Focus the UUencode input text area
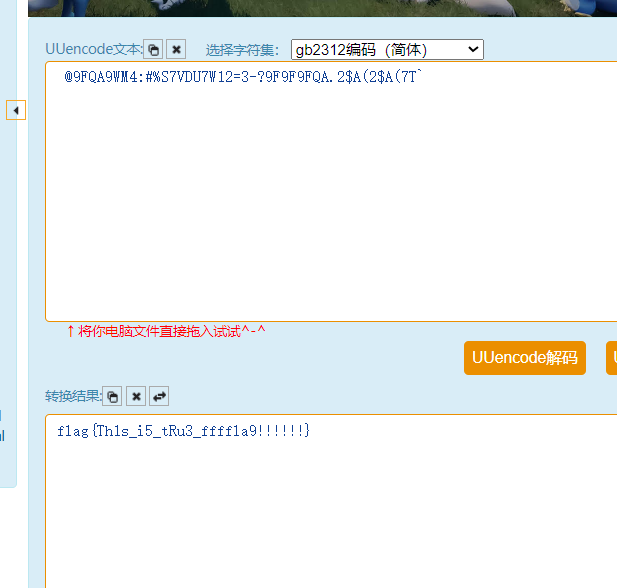The height and width of the screenshot is (588, 617). [x=331, y=192]
